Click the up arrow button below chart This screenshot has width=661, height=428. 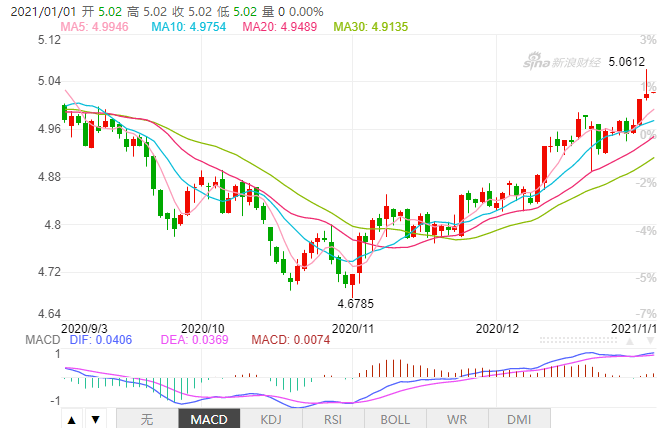coord(73,419)
